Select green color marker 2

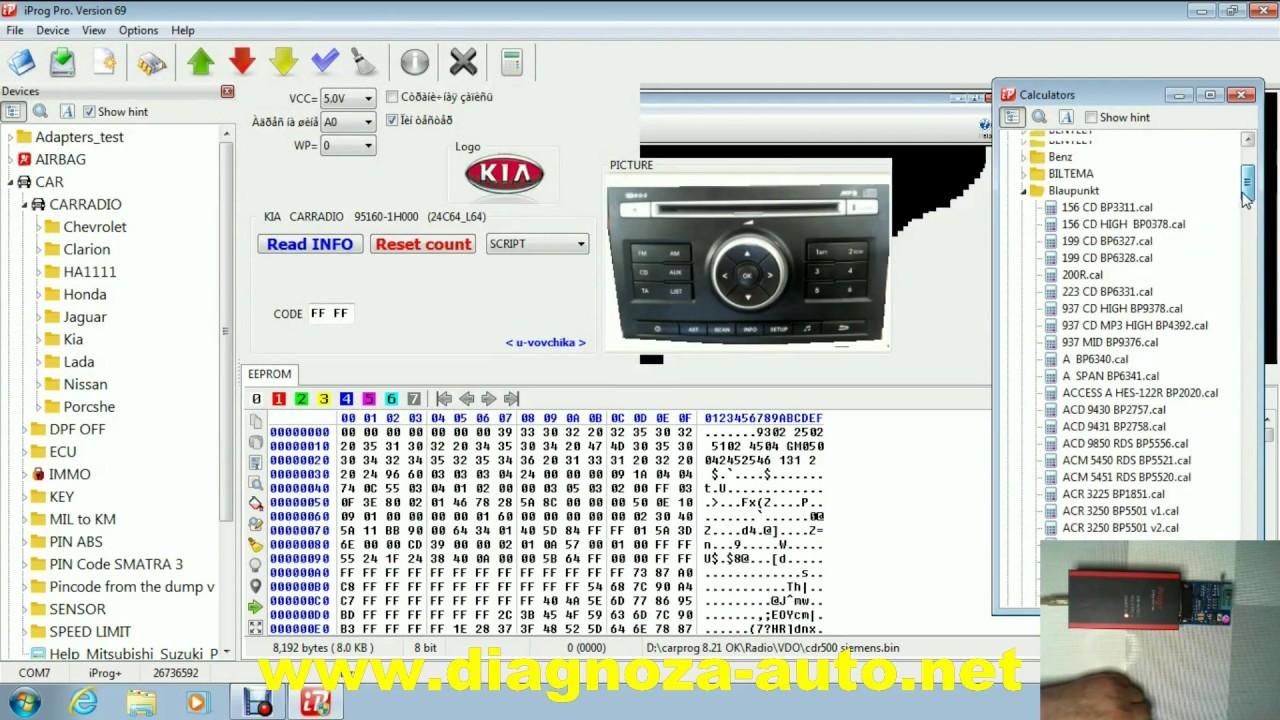click(x=301, y=399)
